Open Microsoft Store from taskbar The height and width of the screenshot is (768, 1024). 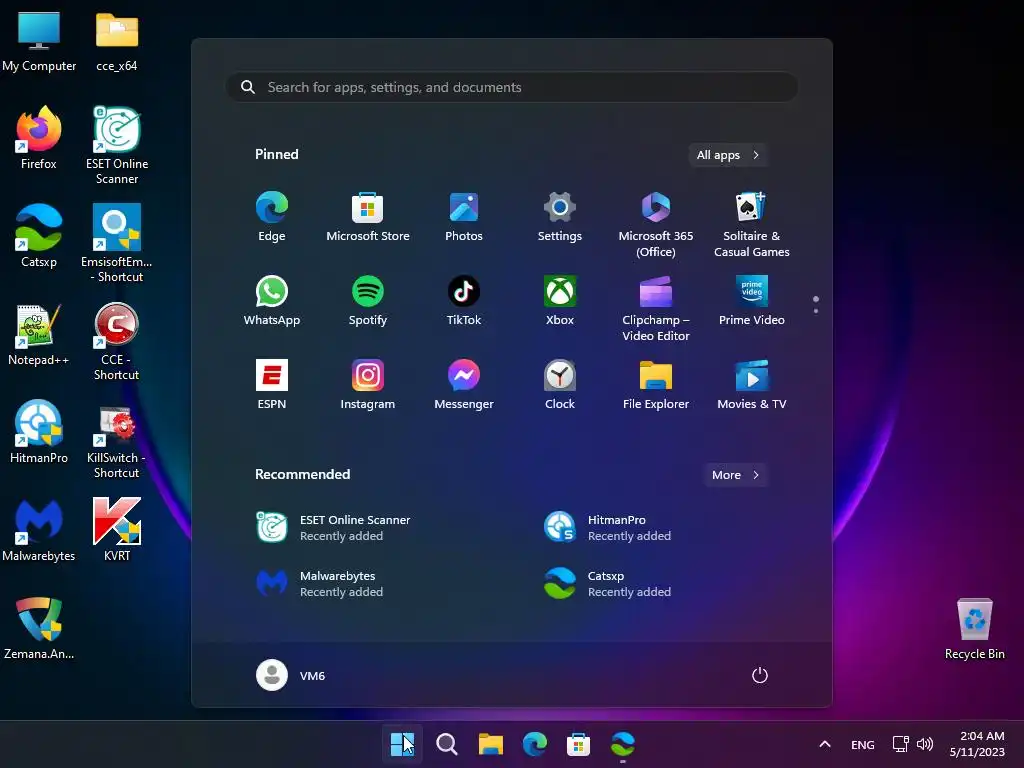[578, 744]
